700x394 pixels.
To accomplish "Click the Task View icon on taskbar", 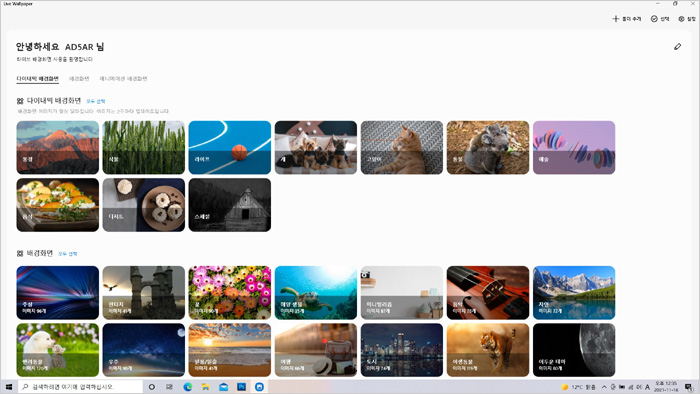I will (169, 387).
